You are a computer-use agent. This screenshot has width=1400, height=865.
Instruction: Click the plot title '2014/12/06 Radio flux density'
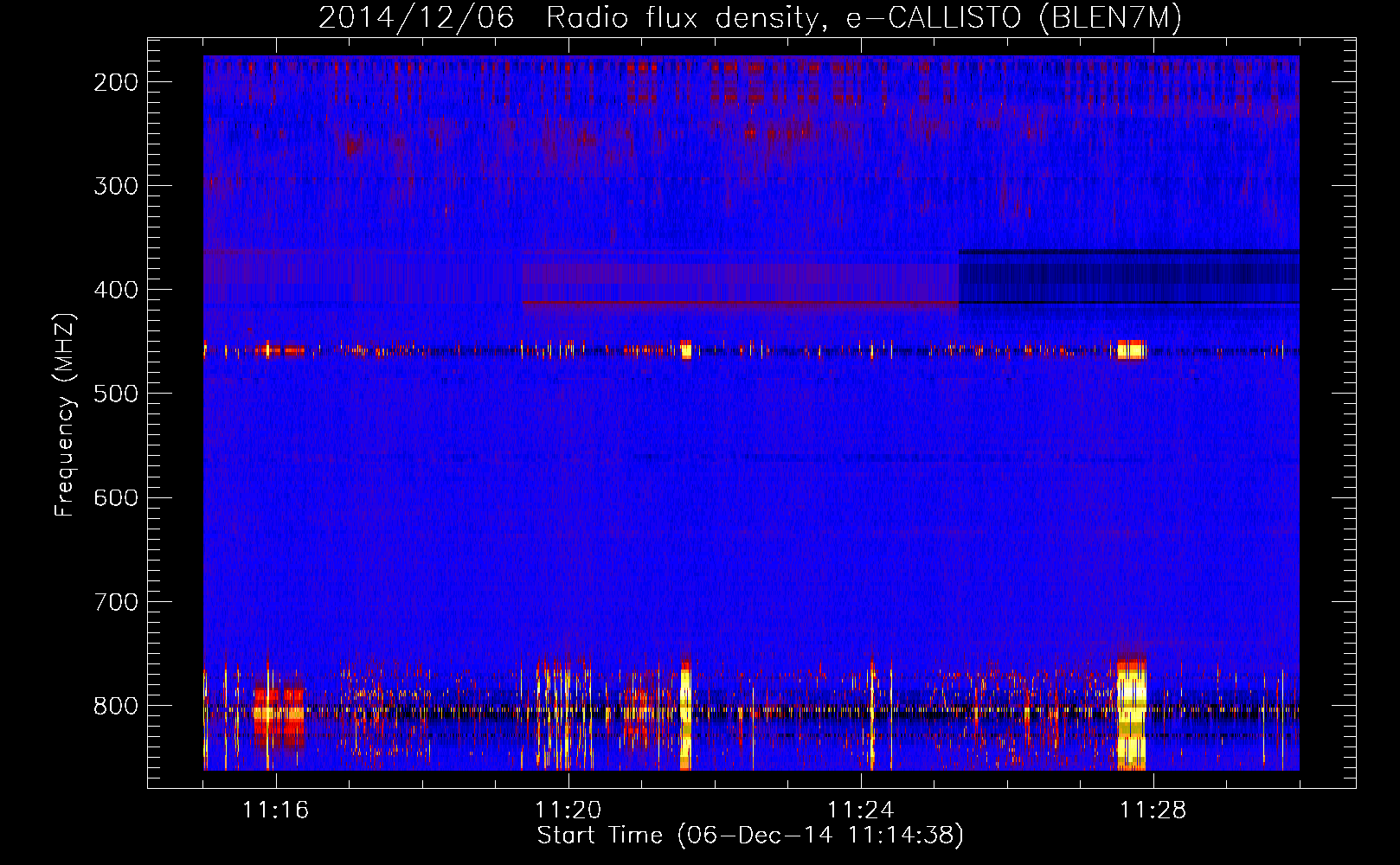pyautogui.click(x=749, y=17)
